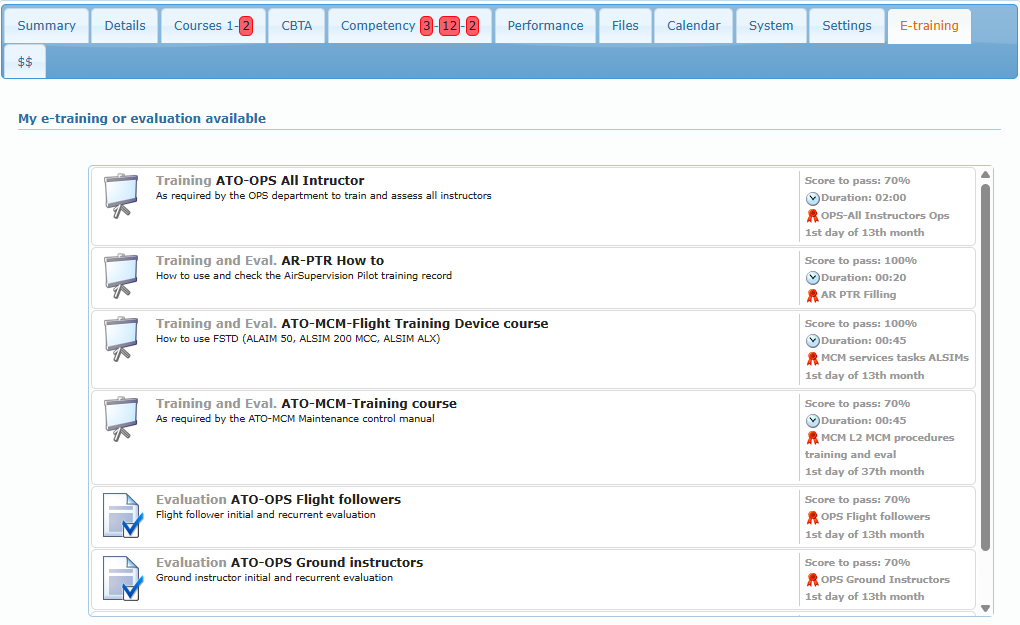Click presentation icon for ATO-OPS All Intructor

(121, 195)
